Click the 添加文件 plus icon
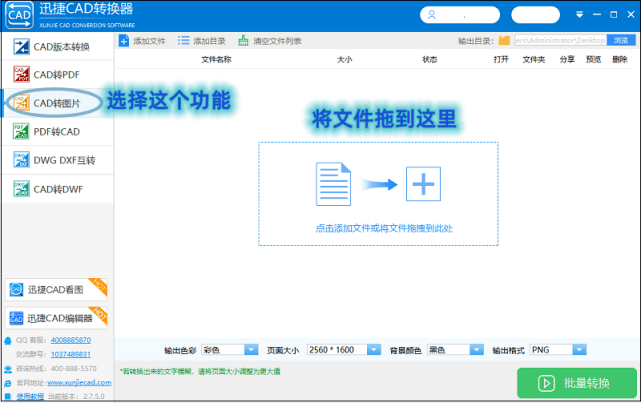Viewport: 641px width, 403px height. pyautogui.click(x=124, y=41)
